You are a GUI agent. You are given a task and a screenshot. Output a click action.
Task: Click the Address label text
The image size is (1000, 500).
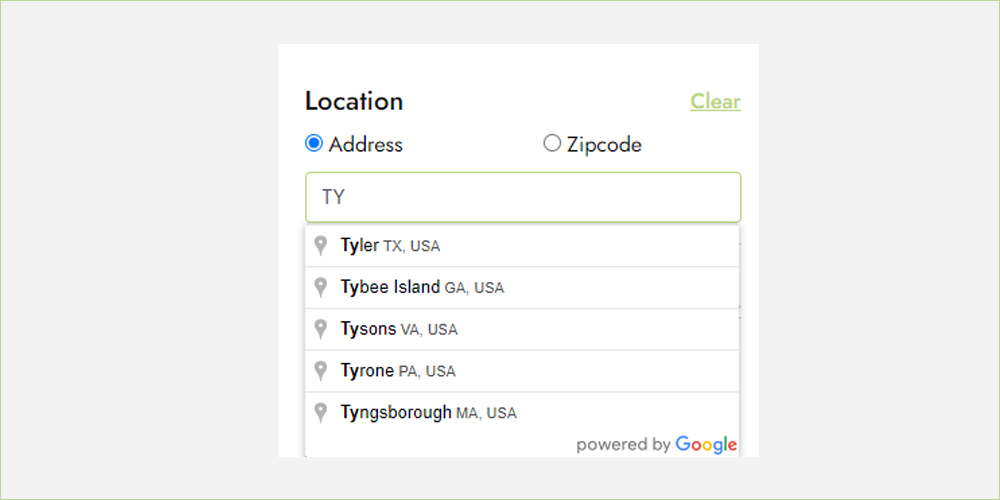[x=365, y=145]
